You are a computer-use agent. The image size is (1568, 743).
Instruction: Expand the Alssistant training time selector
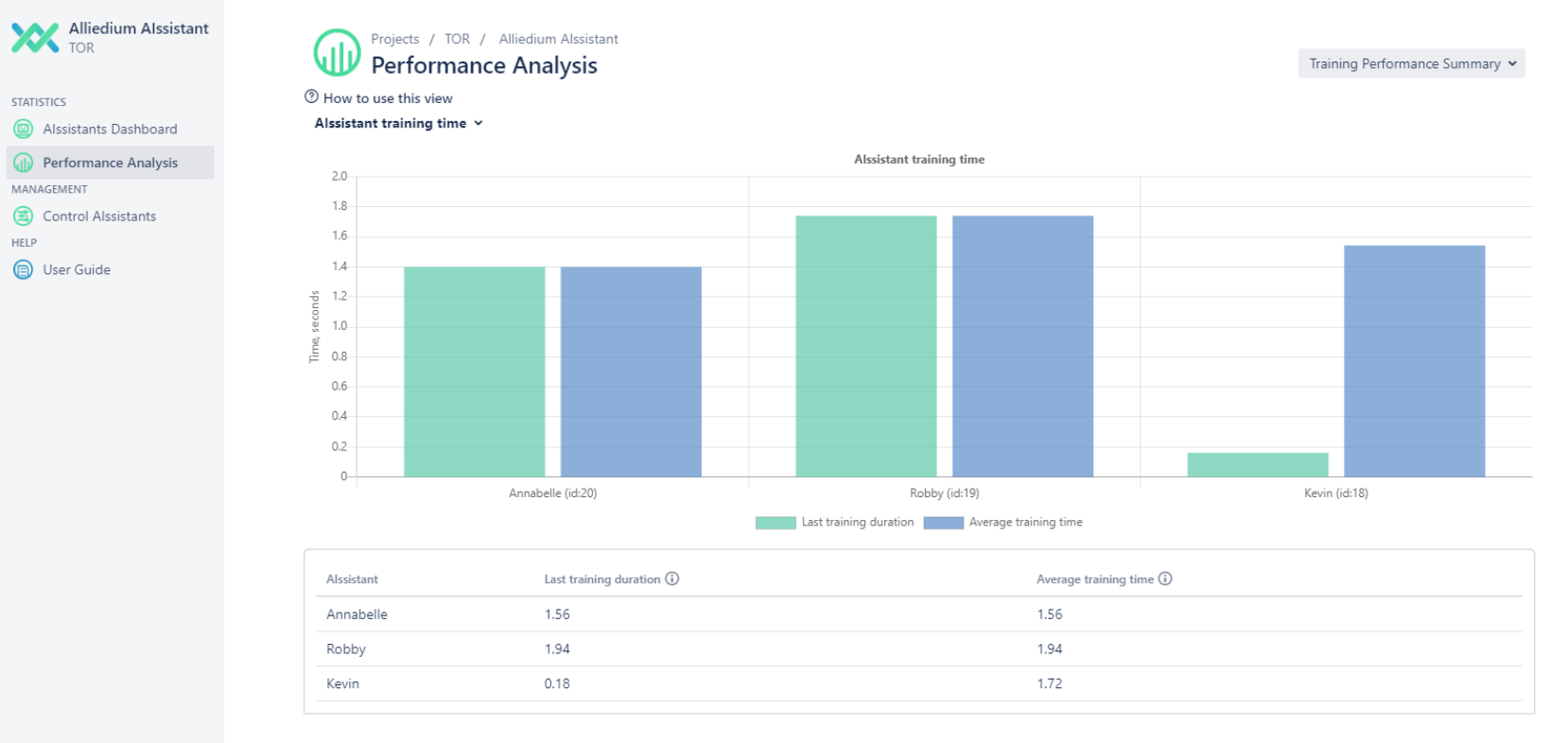click(398, 124)
